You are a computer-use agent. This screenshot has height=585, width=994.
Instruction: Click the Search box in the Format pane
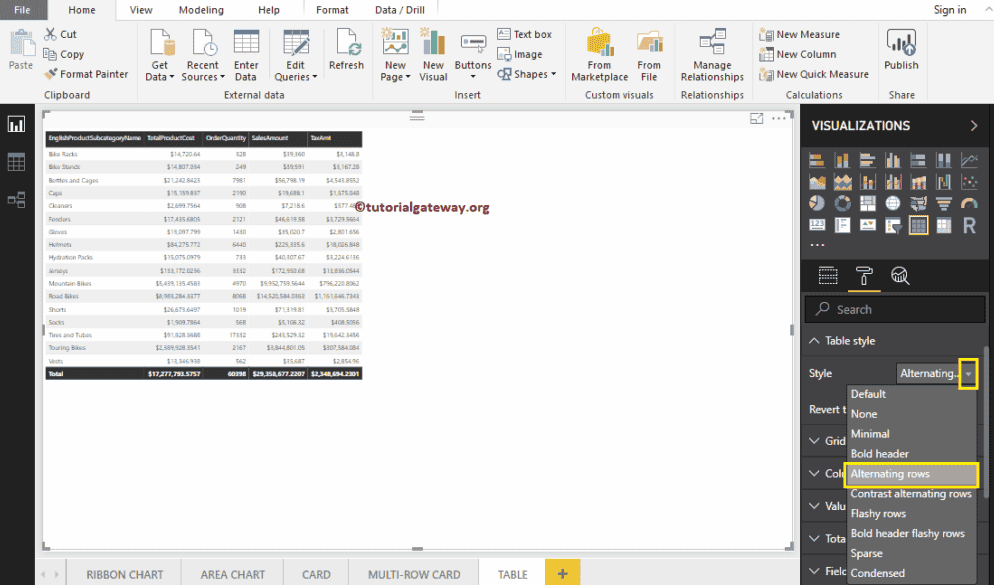[x=893, y=308]
